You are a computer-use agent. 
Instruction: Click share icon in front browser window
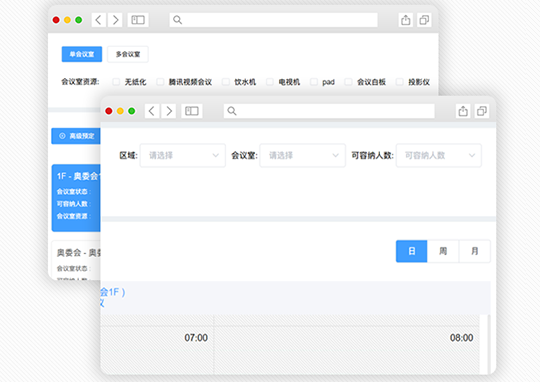(463, 111)
